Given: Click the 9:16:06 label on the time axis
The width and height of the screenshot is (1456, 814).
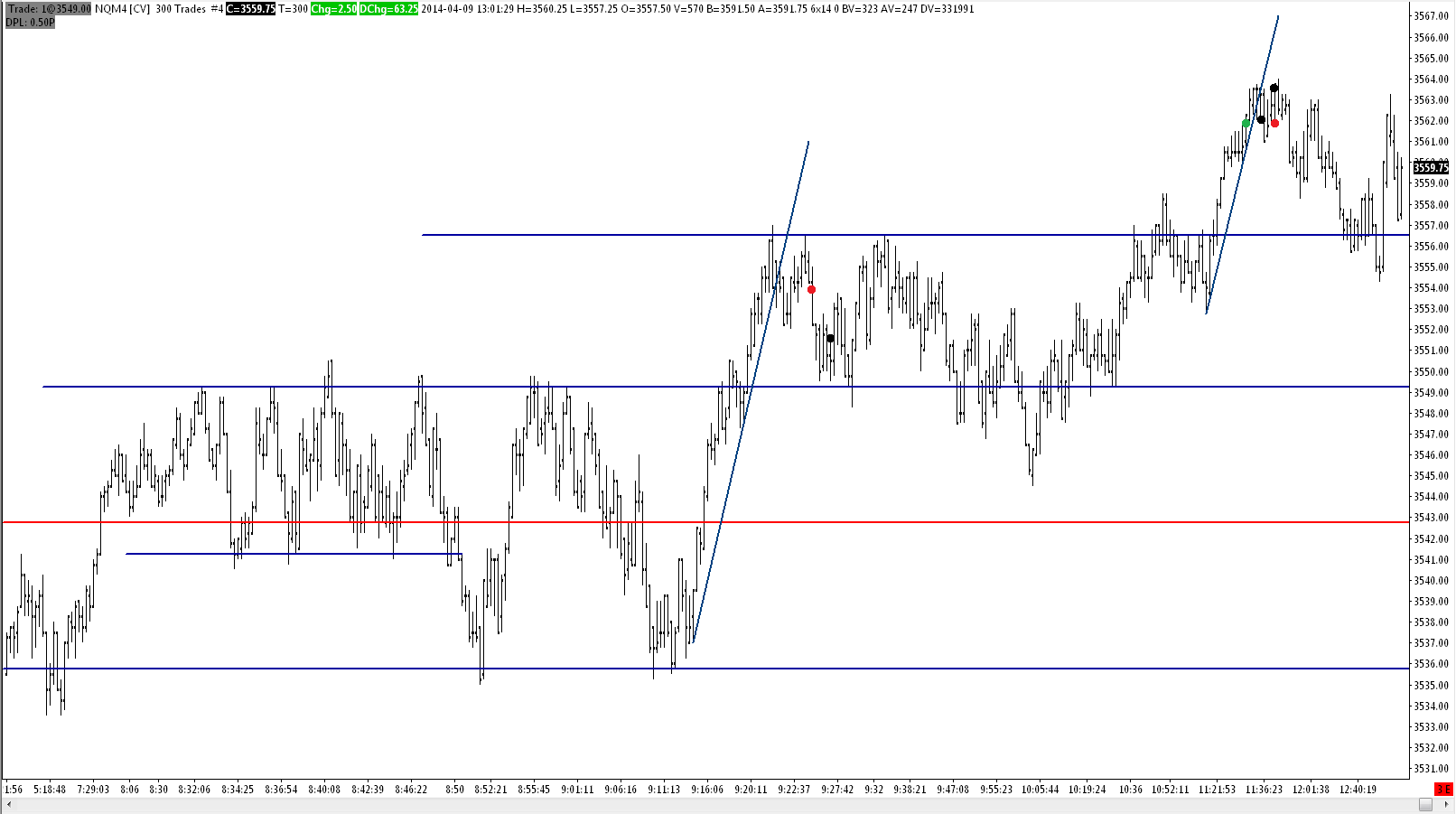Looking at the screenshot, I should point(707,790).
